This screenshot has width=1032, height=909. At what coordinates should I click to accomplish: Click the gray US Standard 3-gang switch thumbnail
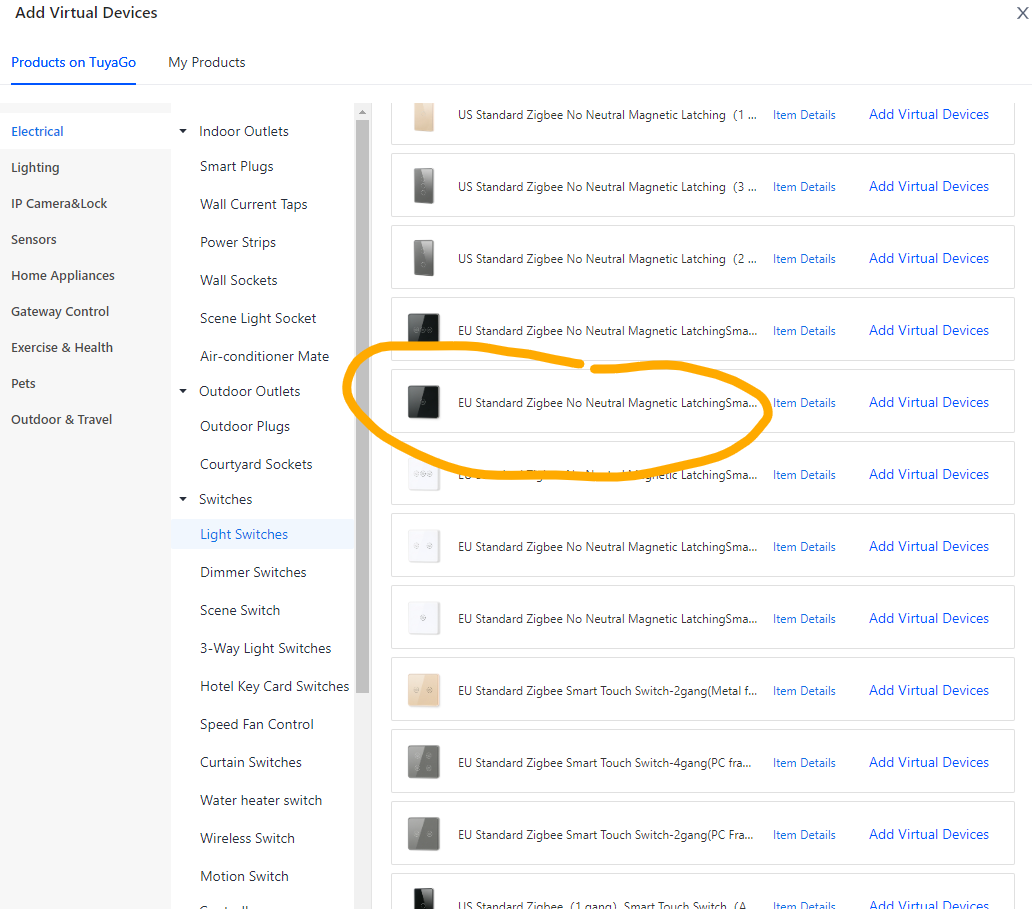pos(424,186)
